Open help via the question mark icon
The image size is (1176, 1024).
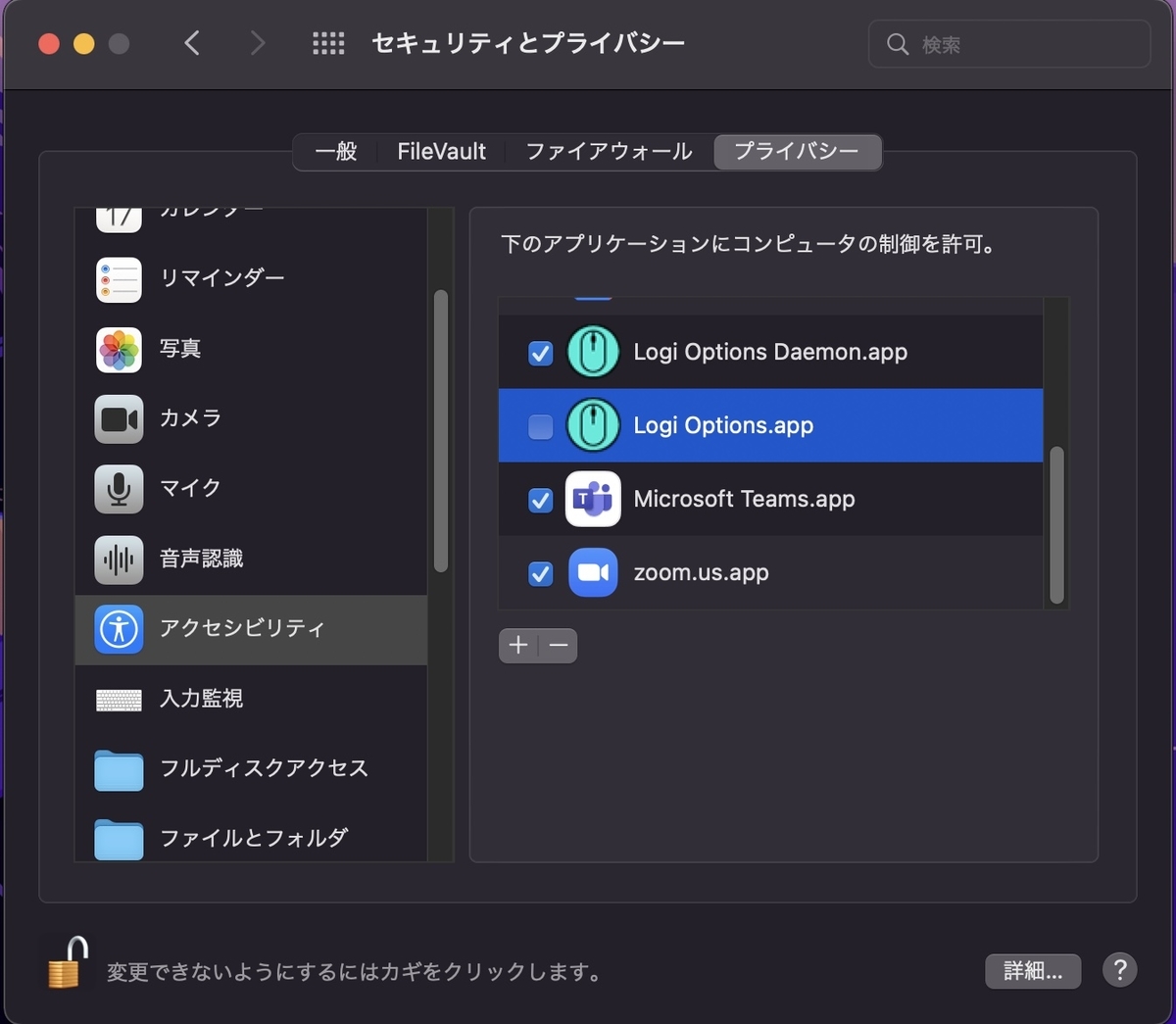coord(1120,970)
